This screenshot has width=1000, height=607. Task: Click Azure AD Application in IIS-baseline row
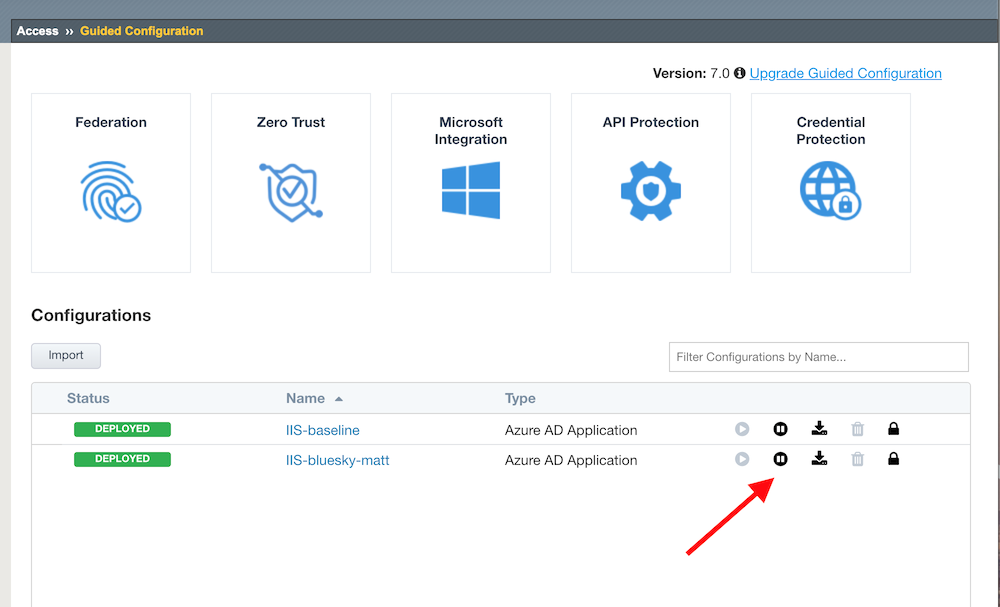coord(571,430)
